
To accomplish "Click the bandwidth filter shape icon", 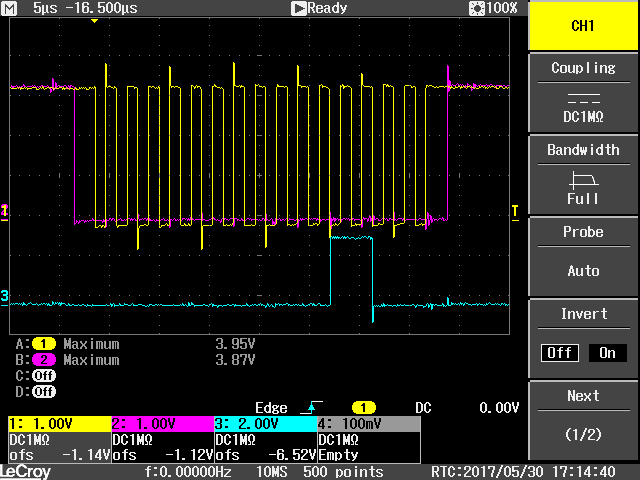I will click(583, 179).
